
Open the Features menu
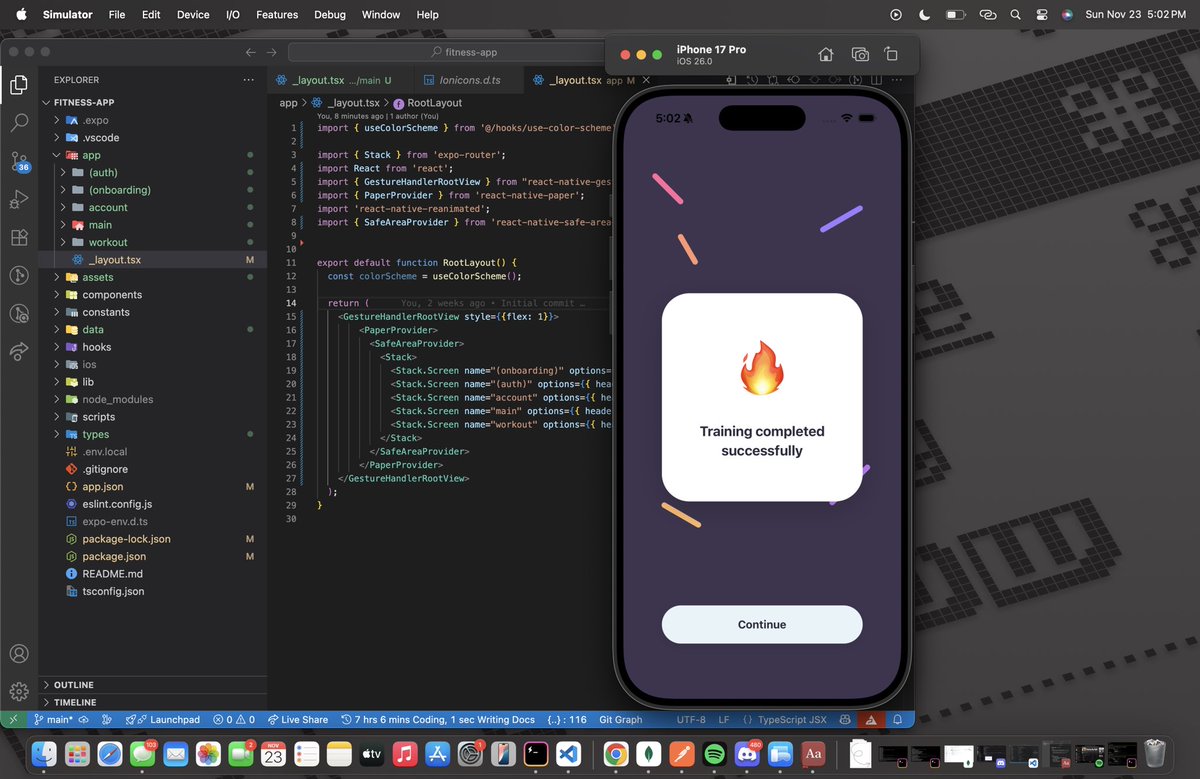pos(277,15)
